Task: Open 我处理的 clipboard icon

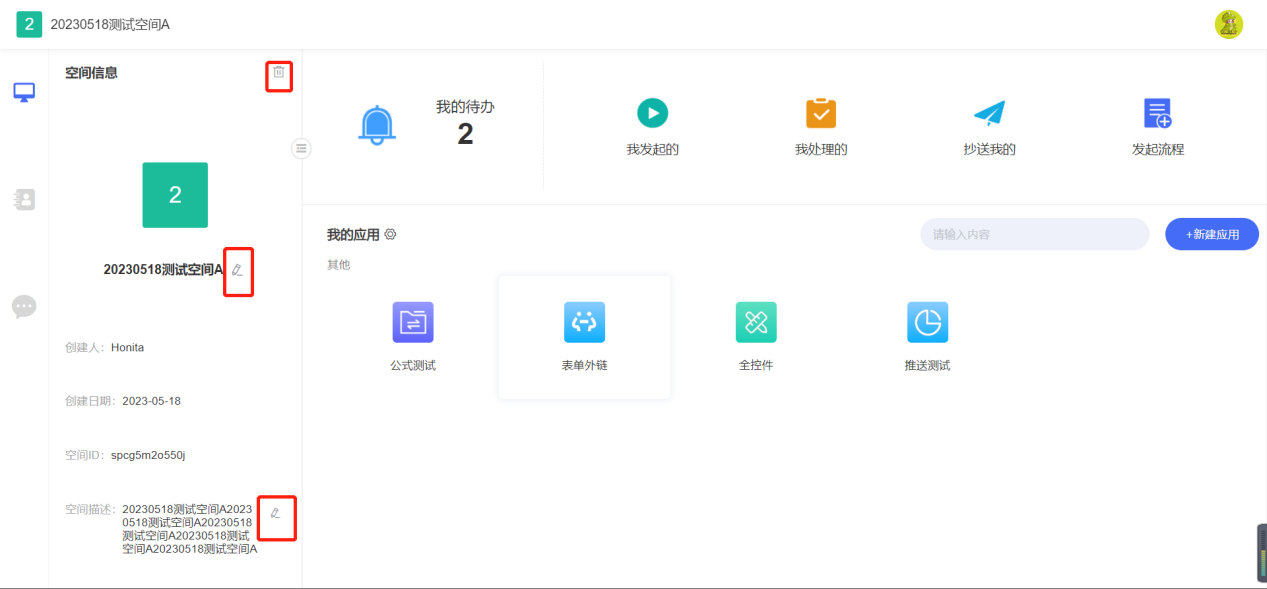Action: click(x=820, y=113)
